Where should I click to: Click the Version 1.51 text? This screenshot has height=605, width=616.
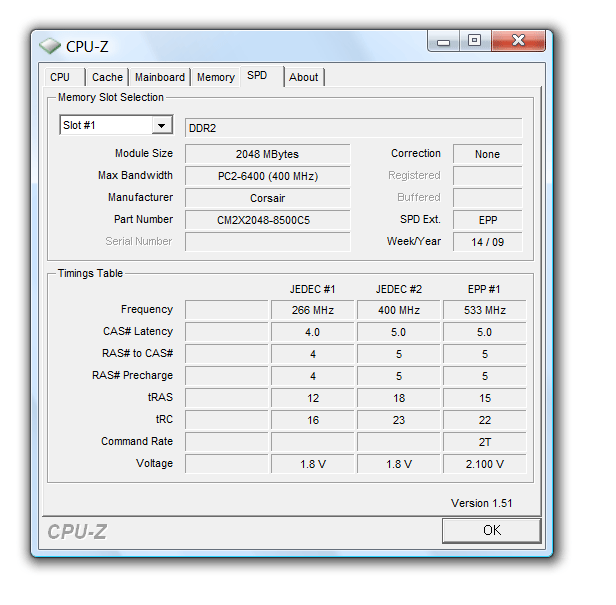482,503
